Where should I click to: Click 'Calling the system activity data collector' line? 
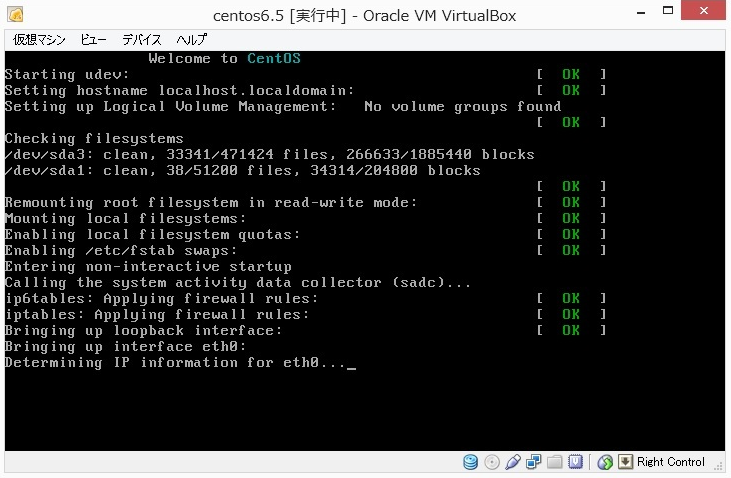(x=238, y=282)
